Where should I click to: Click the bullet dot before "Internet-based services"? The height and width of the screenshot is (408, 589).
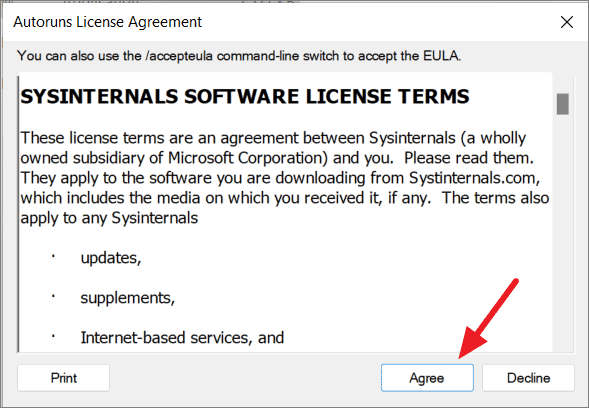point(53,336)
